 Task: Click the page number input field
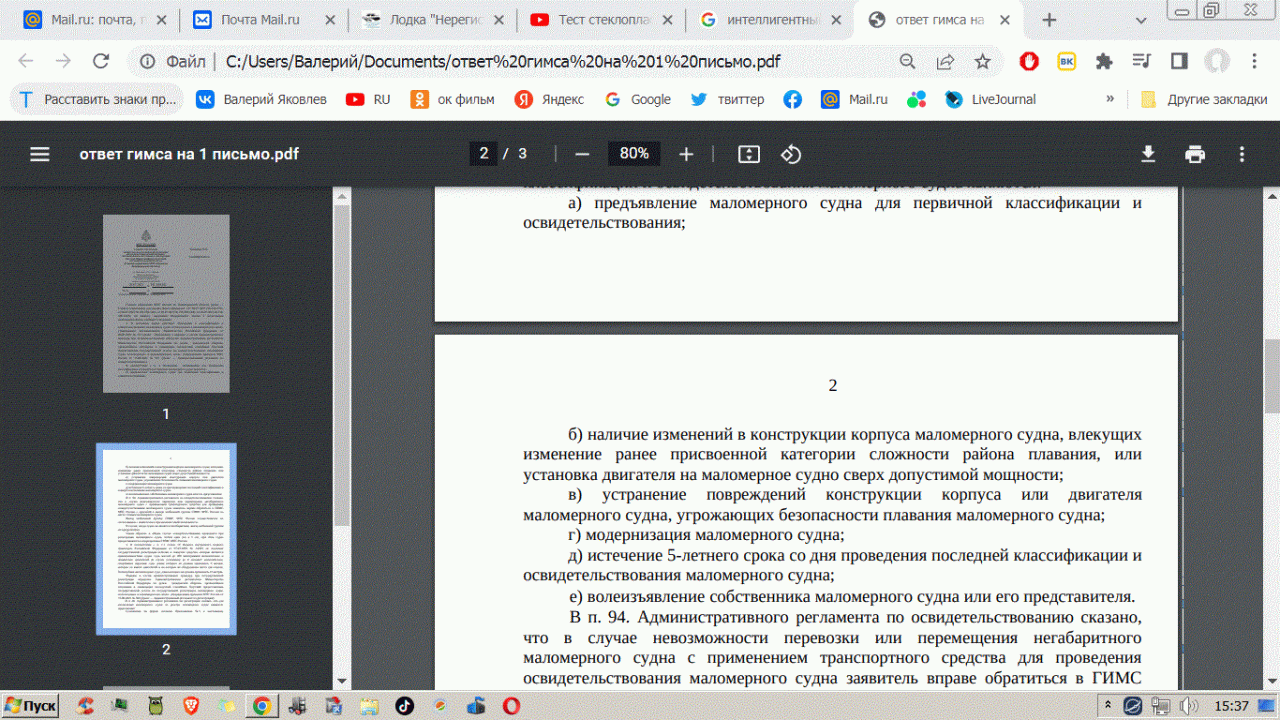[x=484, y=154]
